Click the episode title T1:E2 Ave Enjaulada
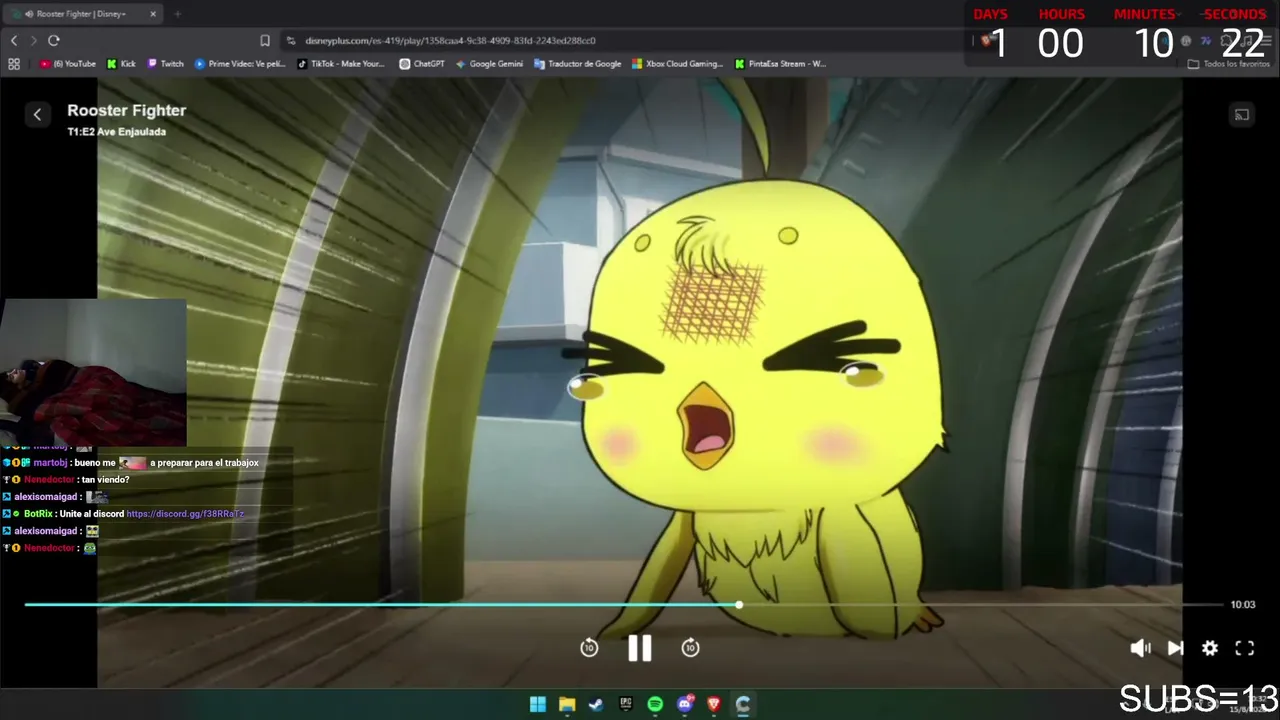Image resolution: width=1280 pixels, height=720 pixels. 117,132
